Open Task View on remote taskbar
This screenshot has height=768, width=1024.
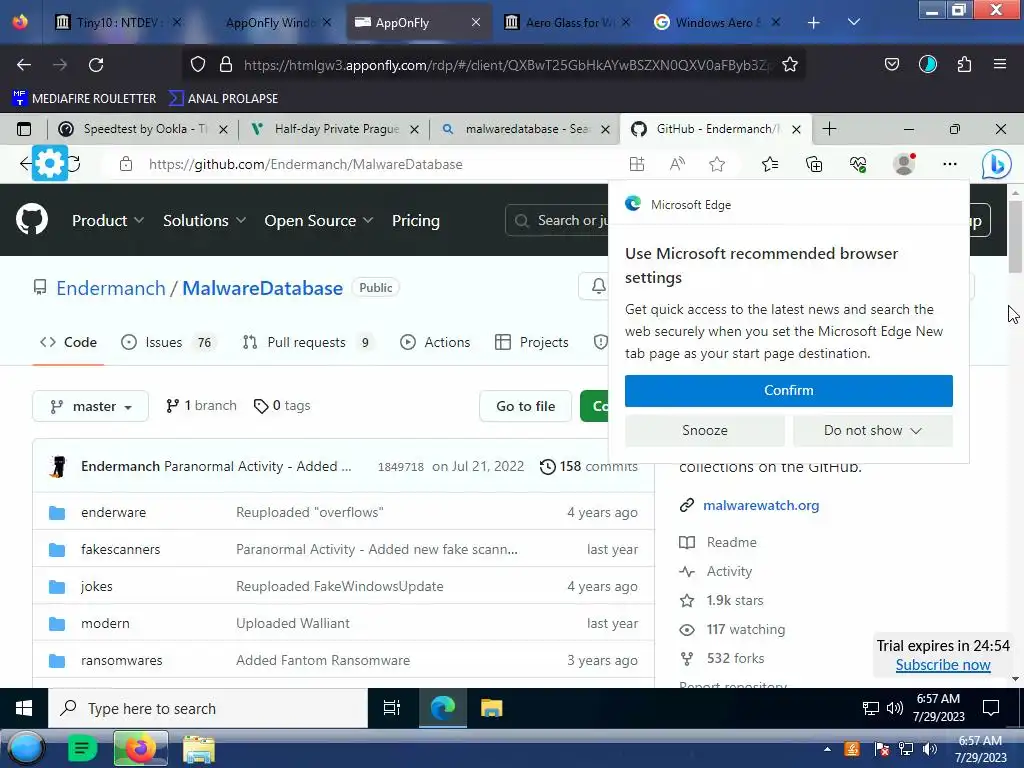pyautogui.click(x=392, y=708)
